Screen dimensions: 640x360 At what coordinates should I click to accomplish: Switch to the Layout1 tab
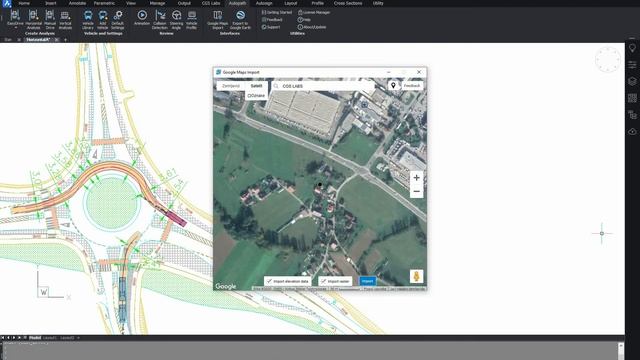pyautogui.click(x=50, y=338)
